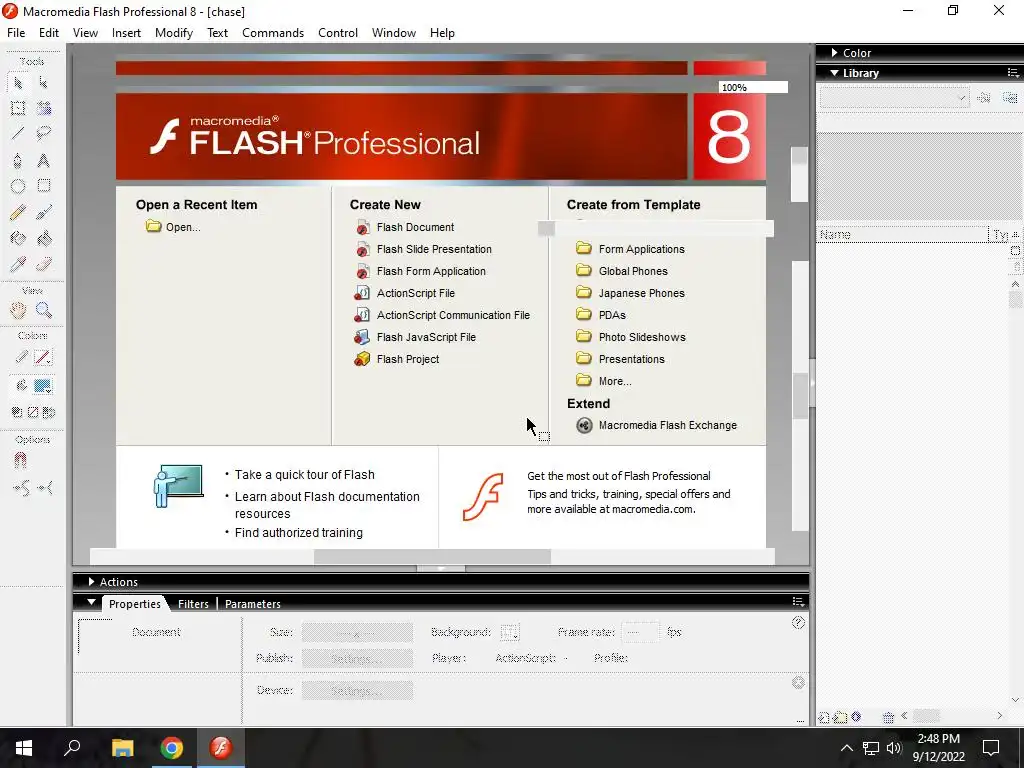The width and height of the screenshot is (1024, 768).
Task: Switch to the Filters tab
Action: tap(193, 604)
